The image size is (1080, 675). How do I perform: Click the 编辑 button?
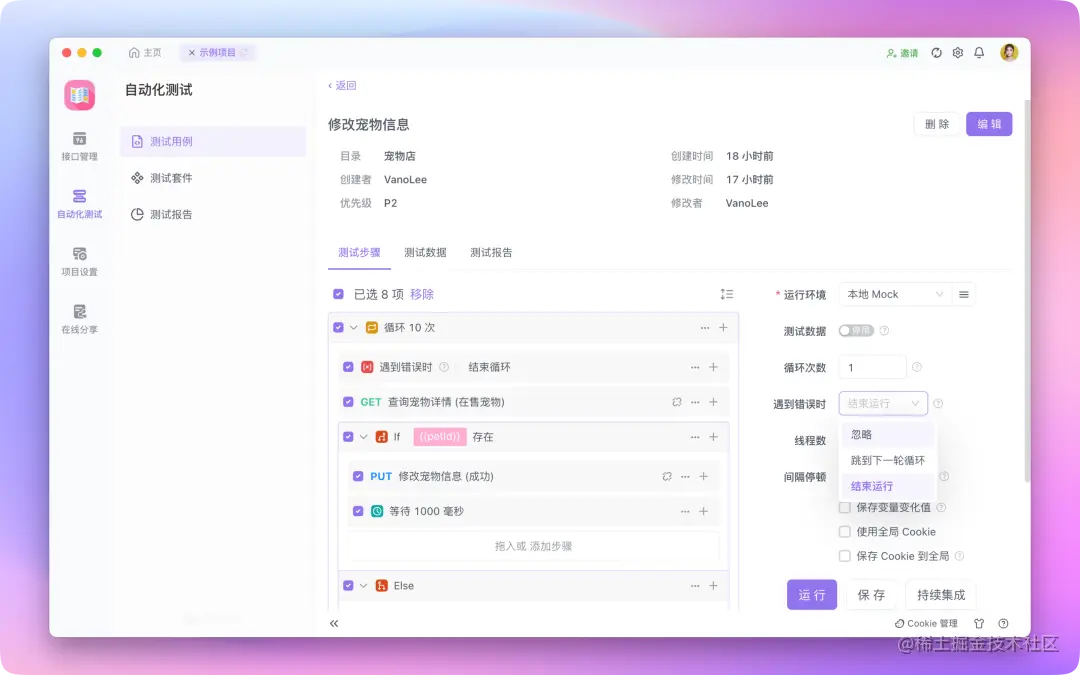[988, 124]
